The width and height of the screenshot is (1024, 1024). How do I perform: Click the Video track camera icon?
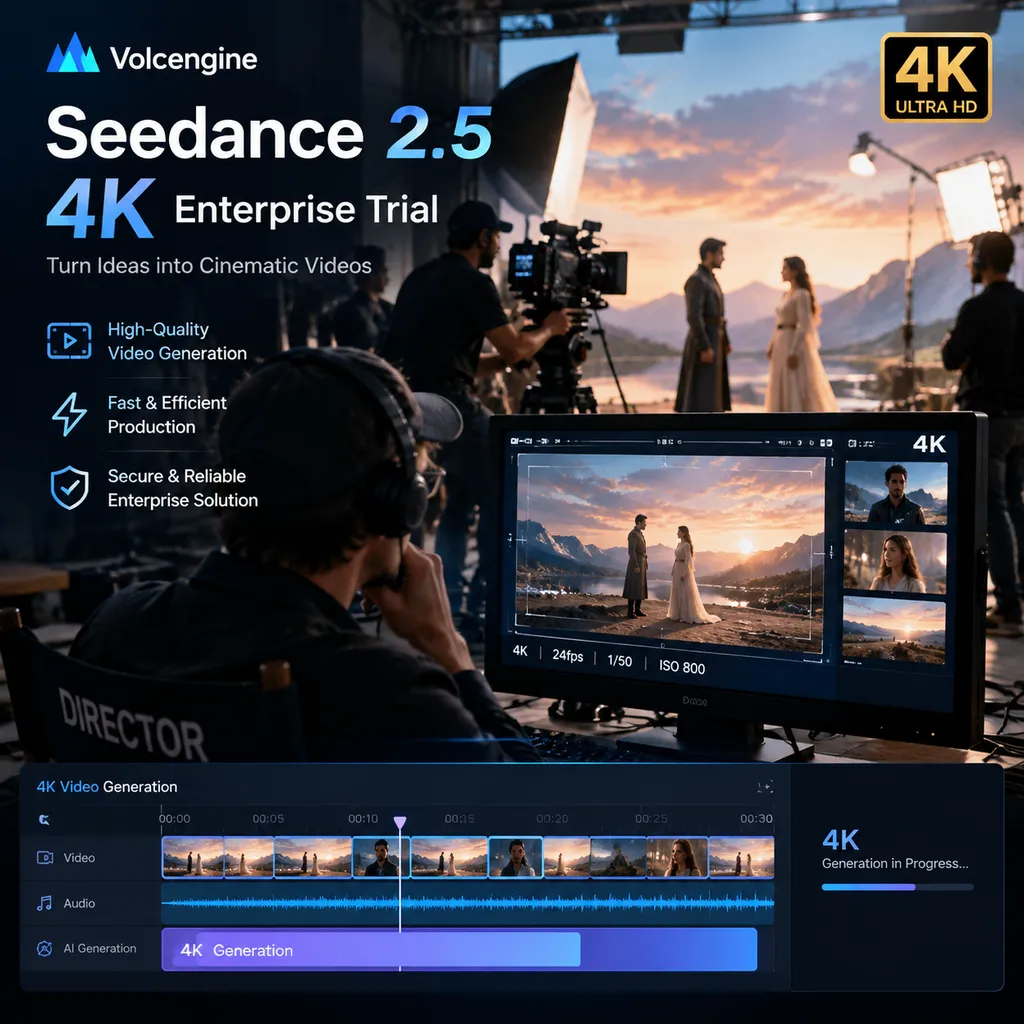point(45,857)
